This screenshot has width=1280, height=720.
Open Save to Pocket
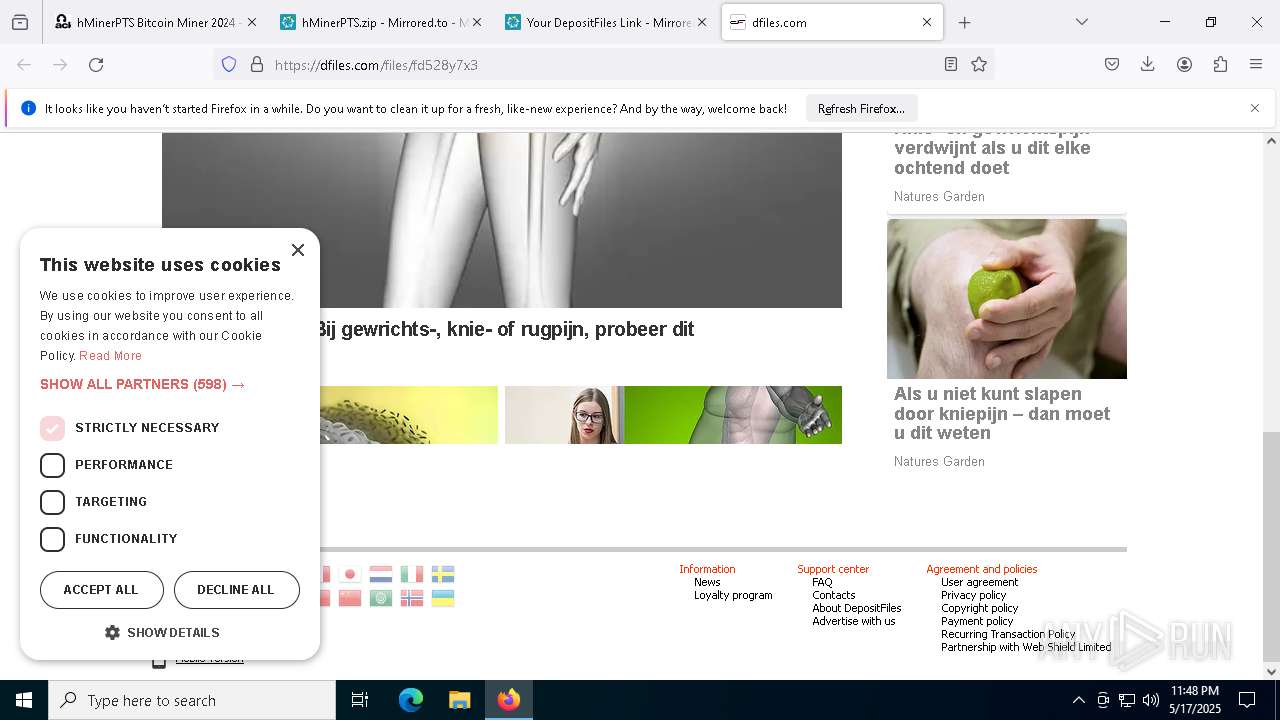point(1112,65)
